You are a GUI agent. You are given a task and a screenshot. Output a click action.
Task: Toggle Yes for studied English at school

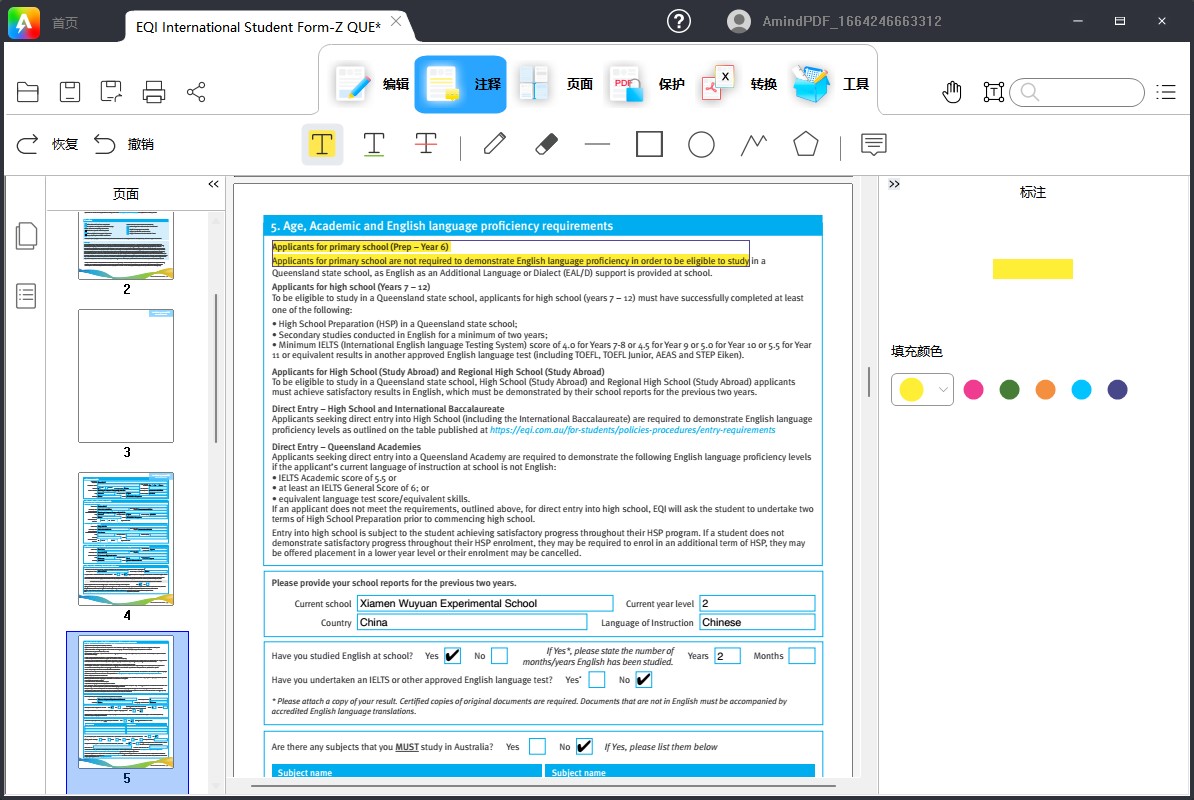pyautogui.click(x=452, y=655)
